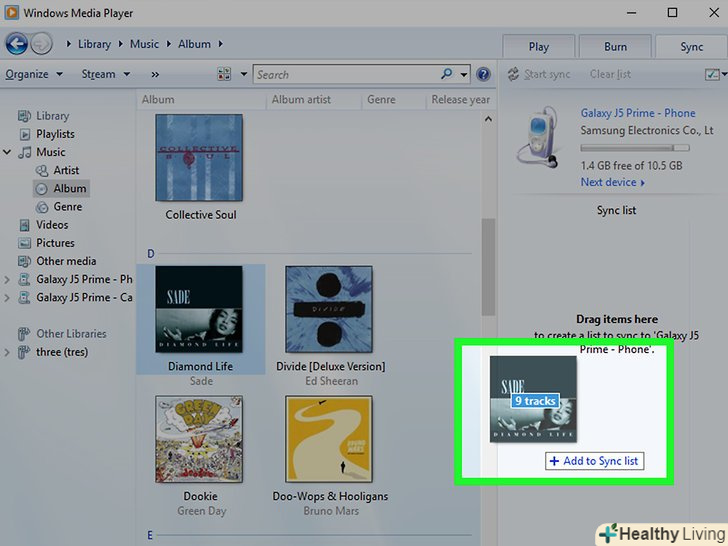Open the Organize dropdown menu
Viewport: 728px width, 546px height.
[33, 74]
